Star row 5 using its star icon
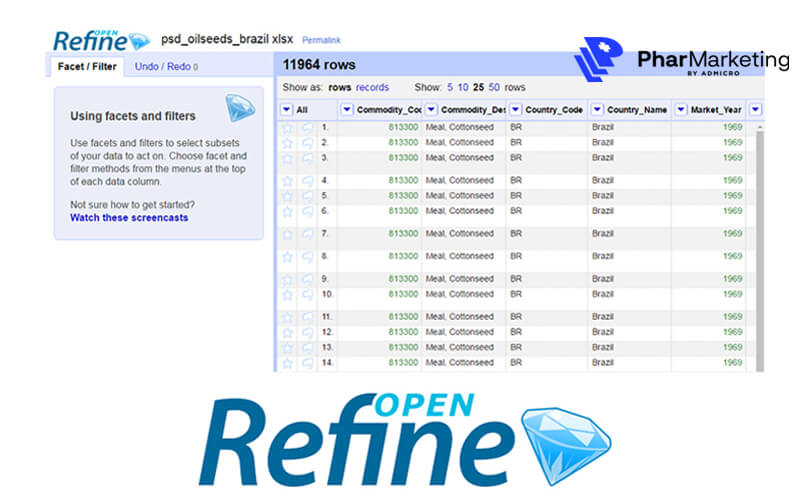The image size is (800, 500). (x=287, y=196)
